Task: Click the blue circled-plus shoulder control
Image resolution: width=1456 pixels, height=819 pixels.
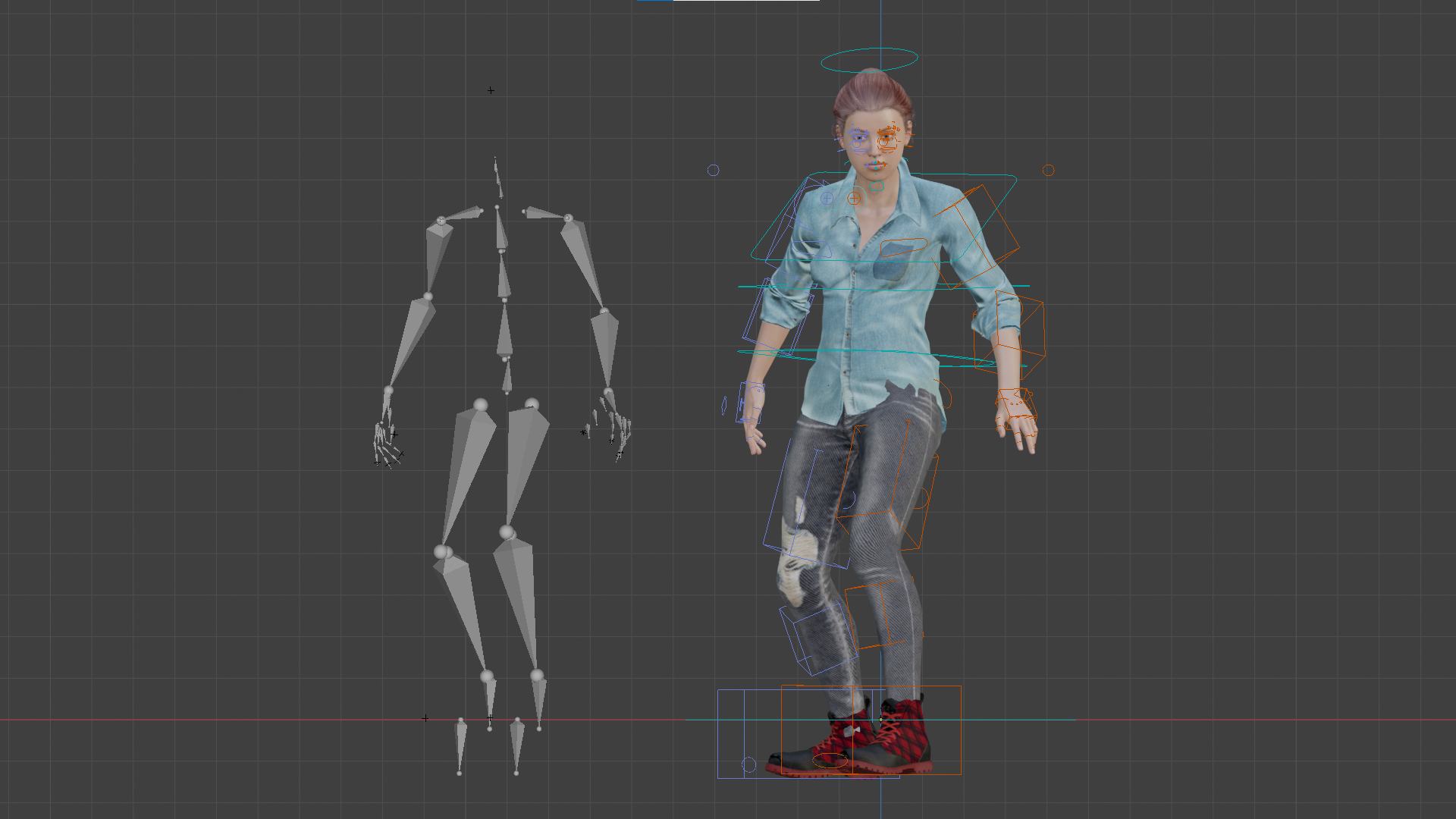Action: pos(827,198)
